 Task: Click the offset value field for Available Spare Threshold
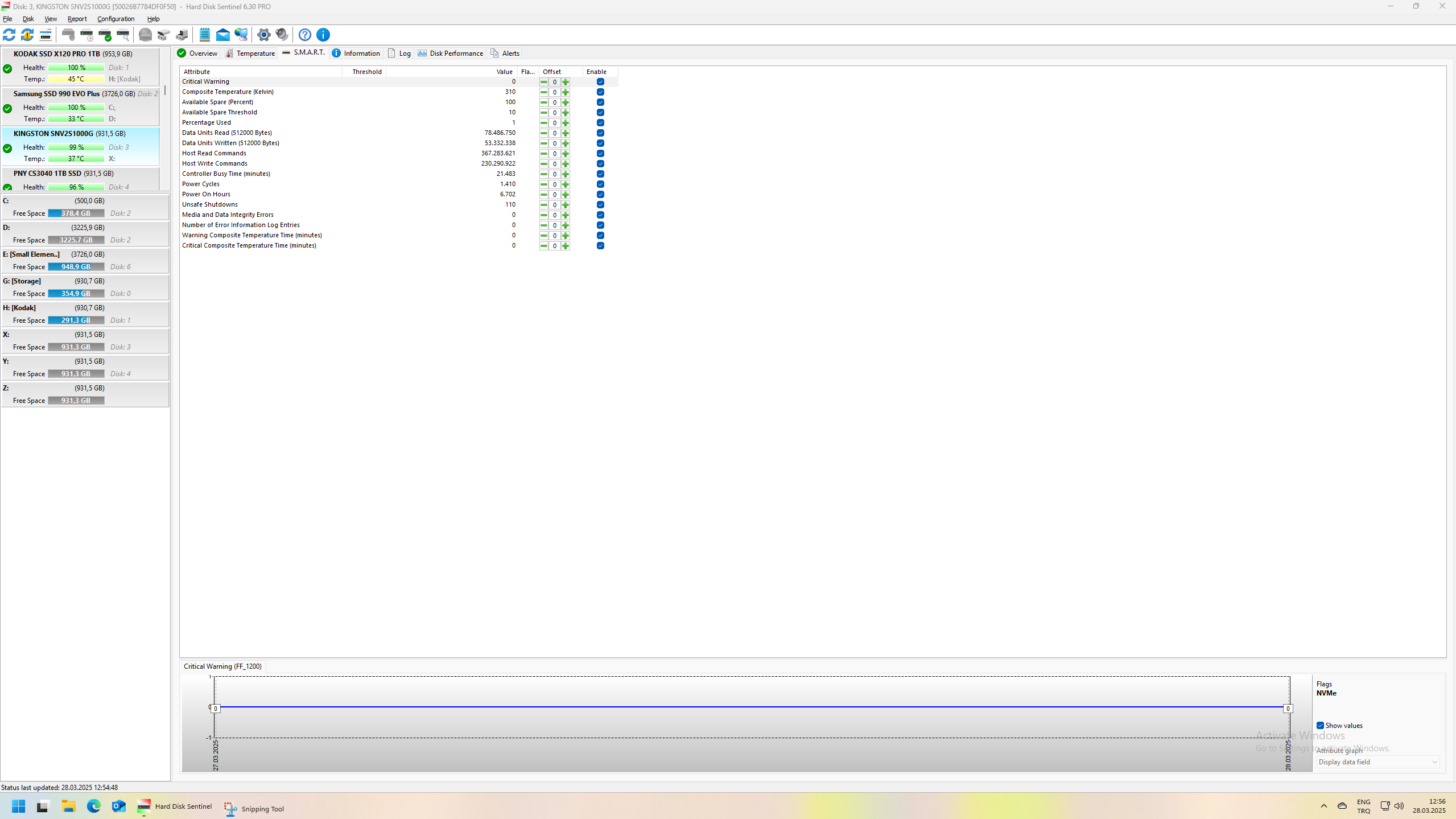tap(555, 113)
